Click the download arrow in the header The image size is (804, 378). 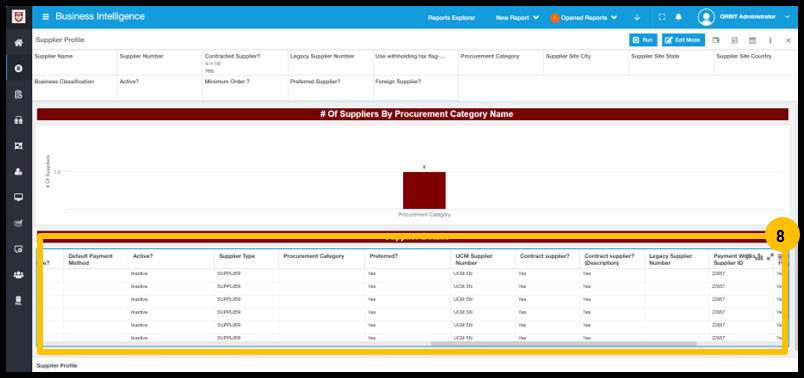pos(637,17)
